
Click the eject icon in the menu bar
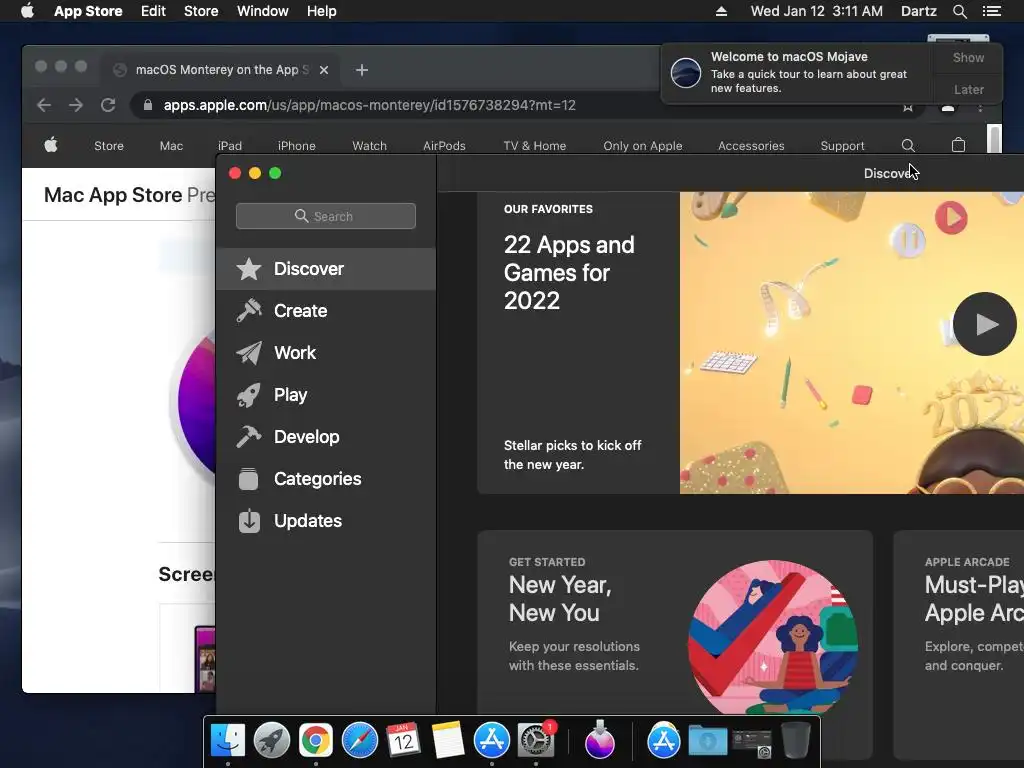[x=721, y=11]
